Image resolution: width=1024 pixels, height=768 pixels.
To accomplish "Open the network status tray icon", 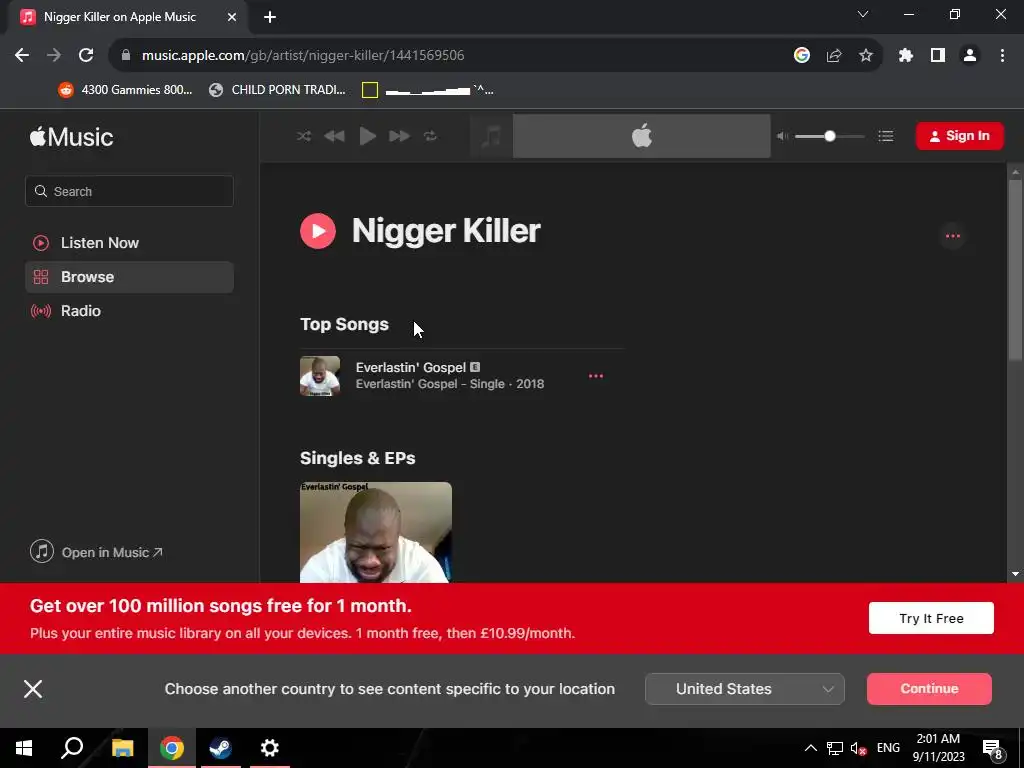I will (835, 748).
